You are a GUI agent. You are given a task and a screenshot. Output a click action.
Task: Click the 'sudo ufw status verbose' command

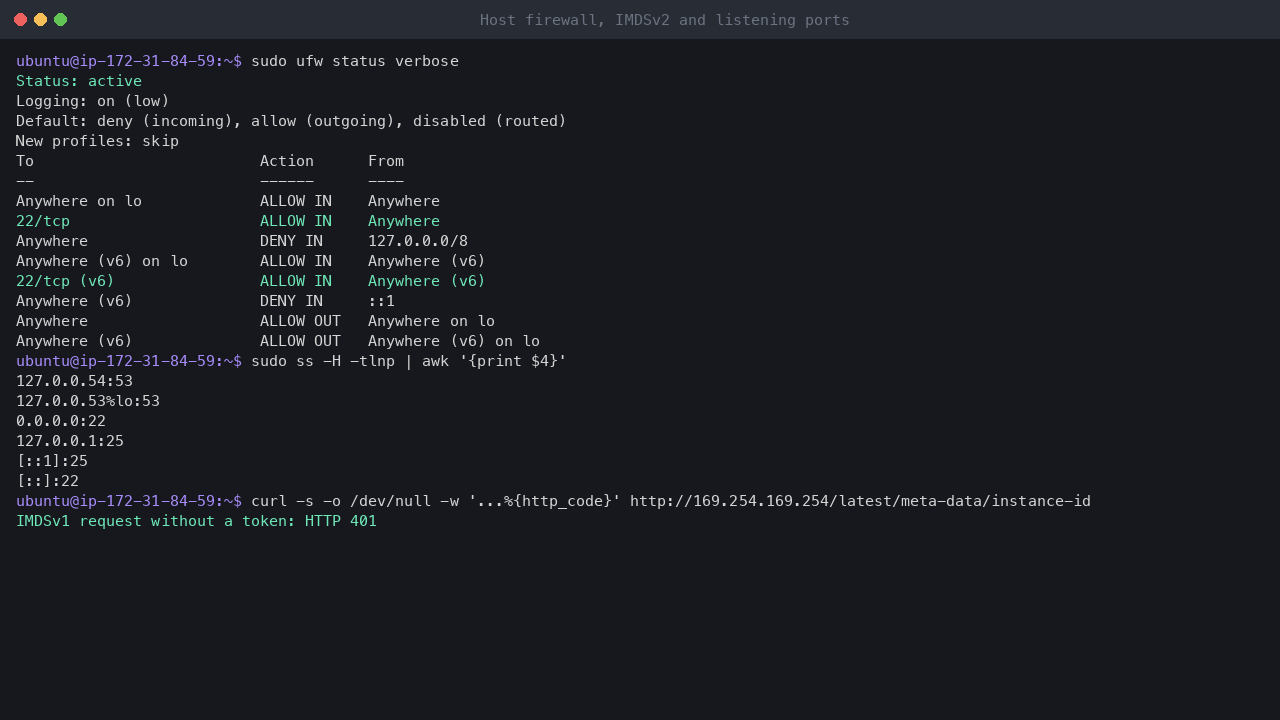(x=355, y=61)
